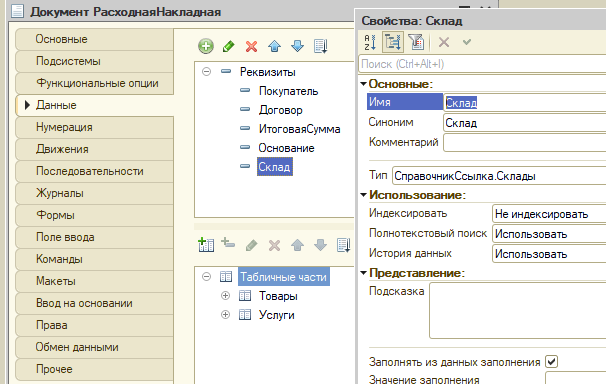The image size is (606, 384).
Task: Switch to the Движения tab
Action: 95,149
